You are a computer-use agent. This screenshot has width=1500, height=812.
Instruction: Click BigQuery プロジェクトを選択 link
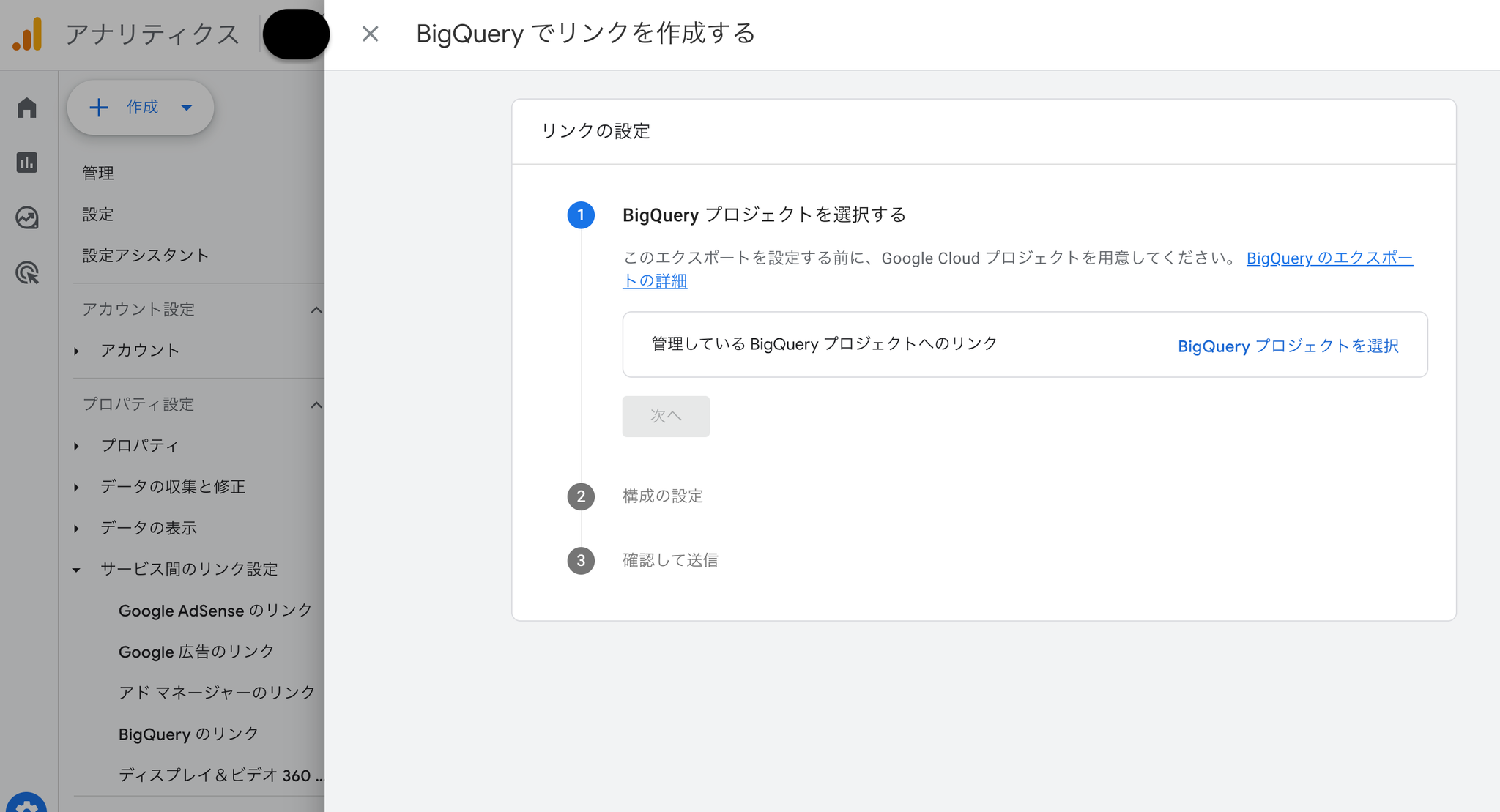point(1288,346)
